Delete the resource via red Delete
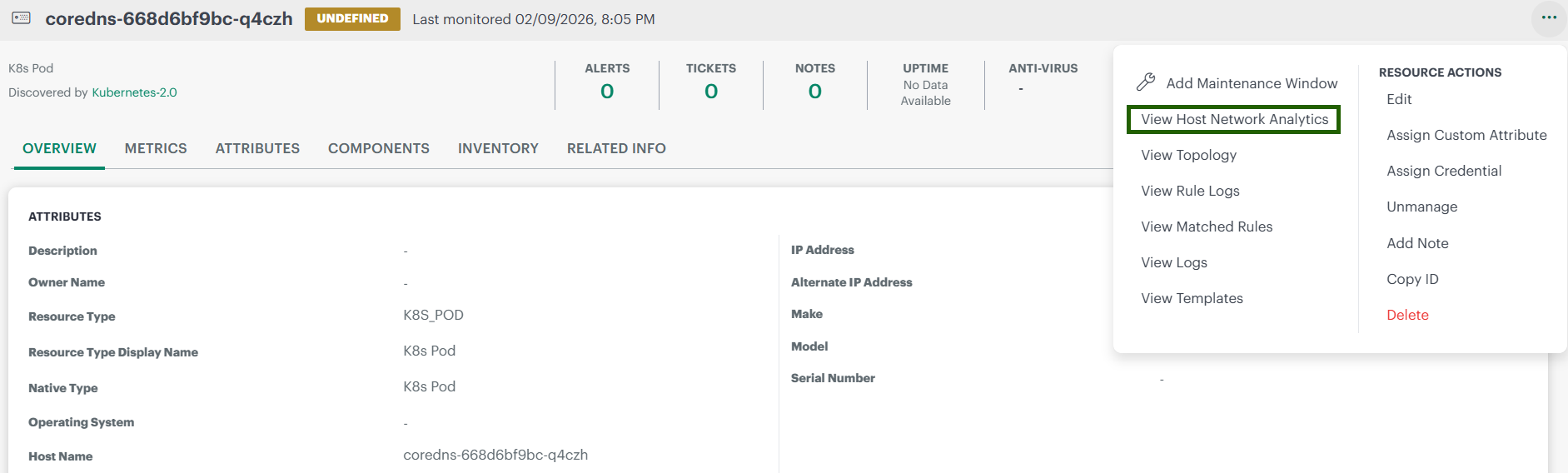The image size is (1568, 473). point(1407,315)
